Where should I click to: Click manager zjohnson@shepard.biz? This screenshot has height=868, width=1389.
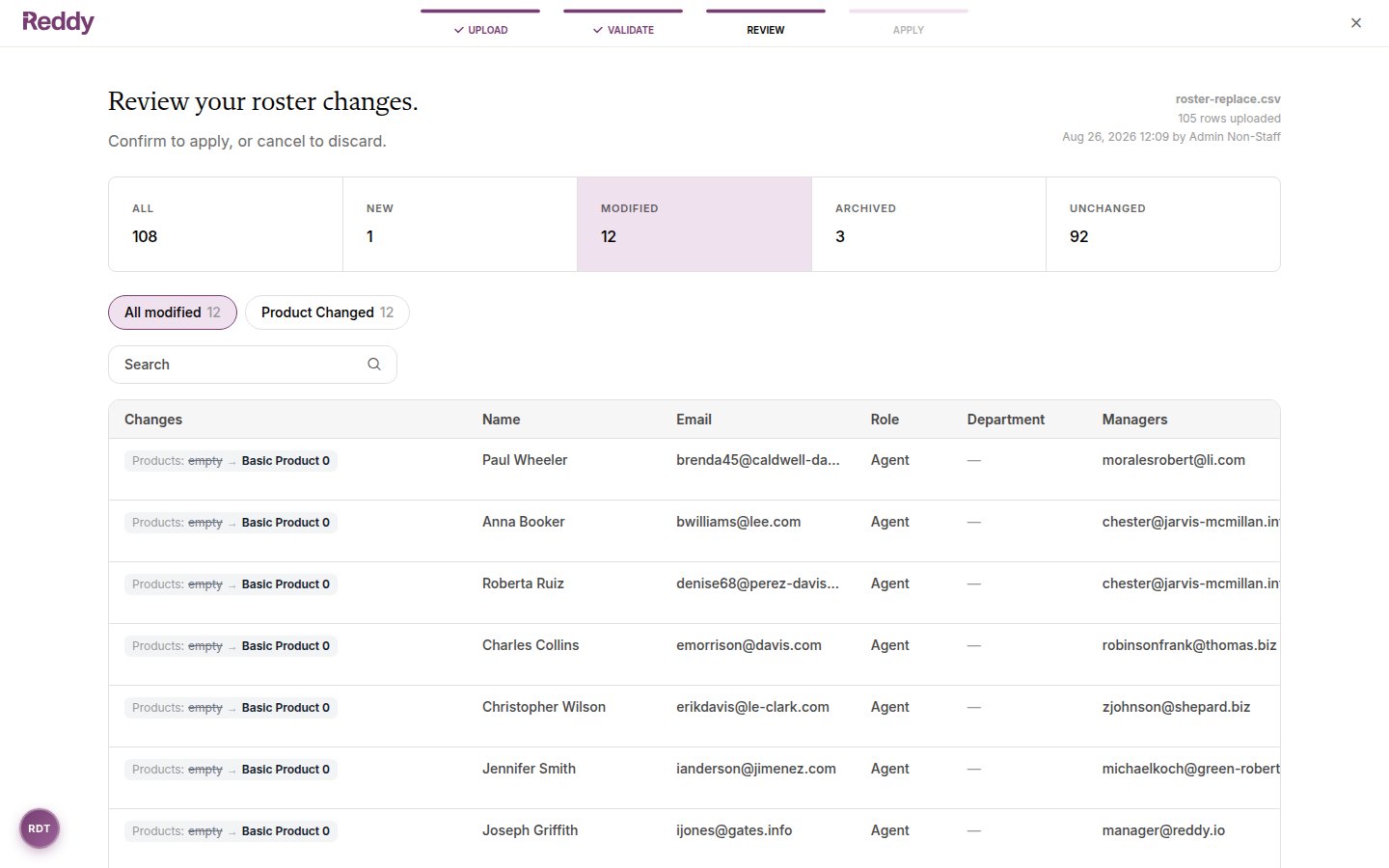1176,707
